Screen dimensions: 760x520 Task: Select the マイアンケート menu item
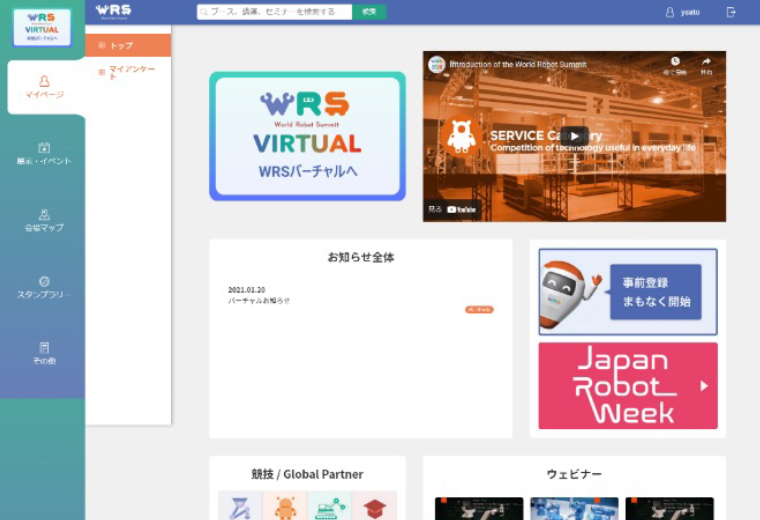pyautogui.click(x=128, y=72)
